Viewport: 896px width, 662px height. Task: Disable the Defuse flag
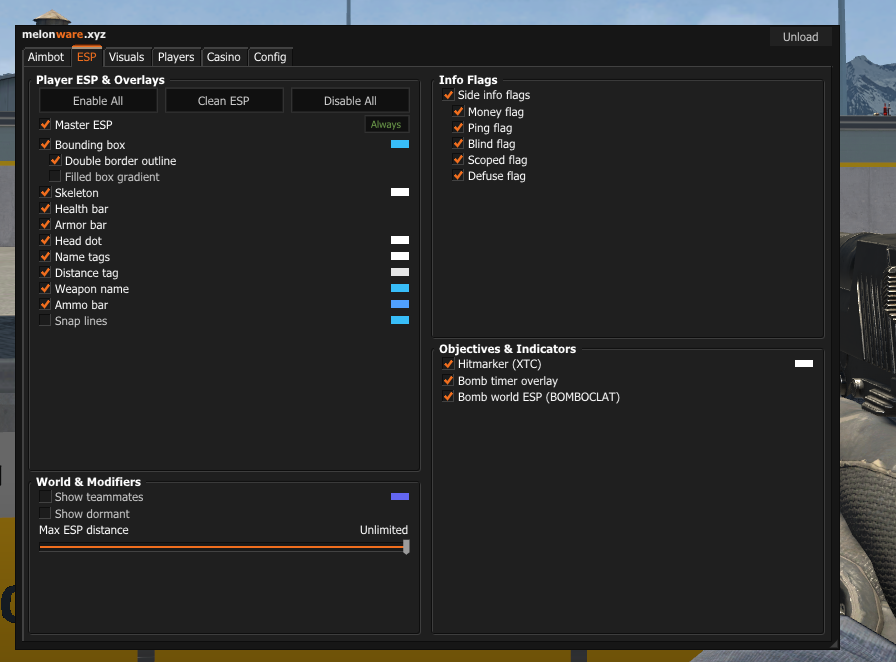tap(458, 175)
